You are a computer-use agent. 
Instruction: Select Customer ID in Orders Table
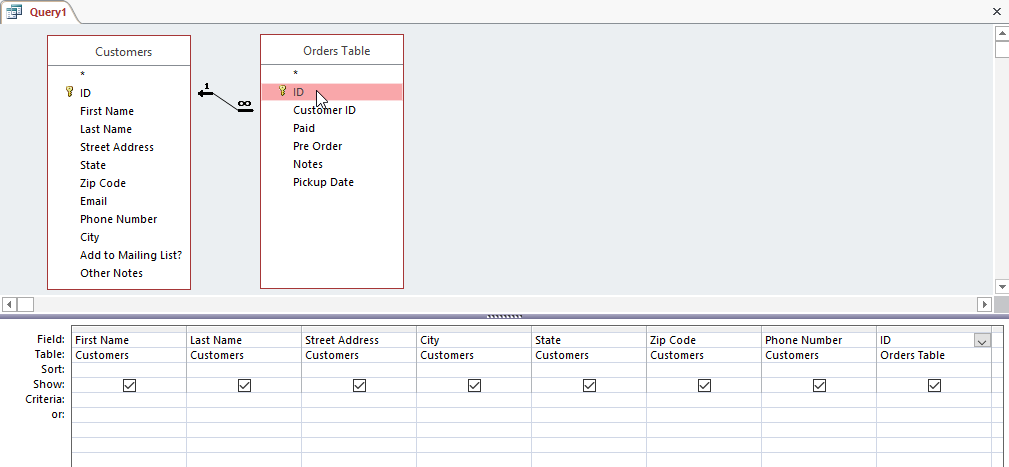tap(324, 110)
